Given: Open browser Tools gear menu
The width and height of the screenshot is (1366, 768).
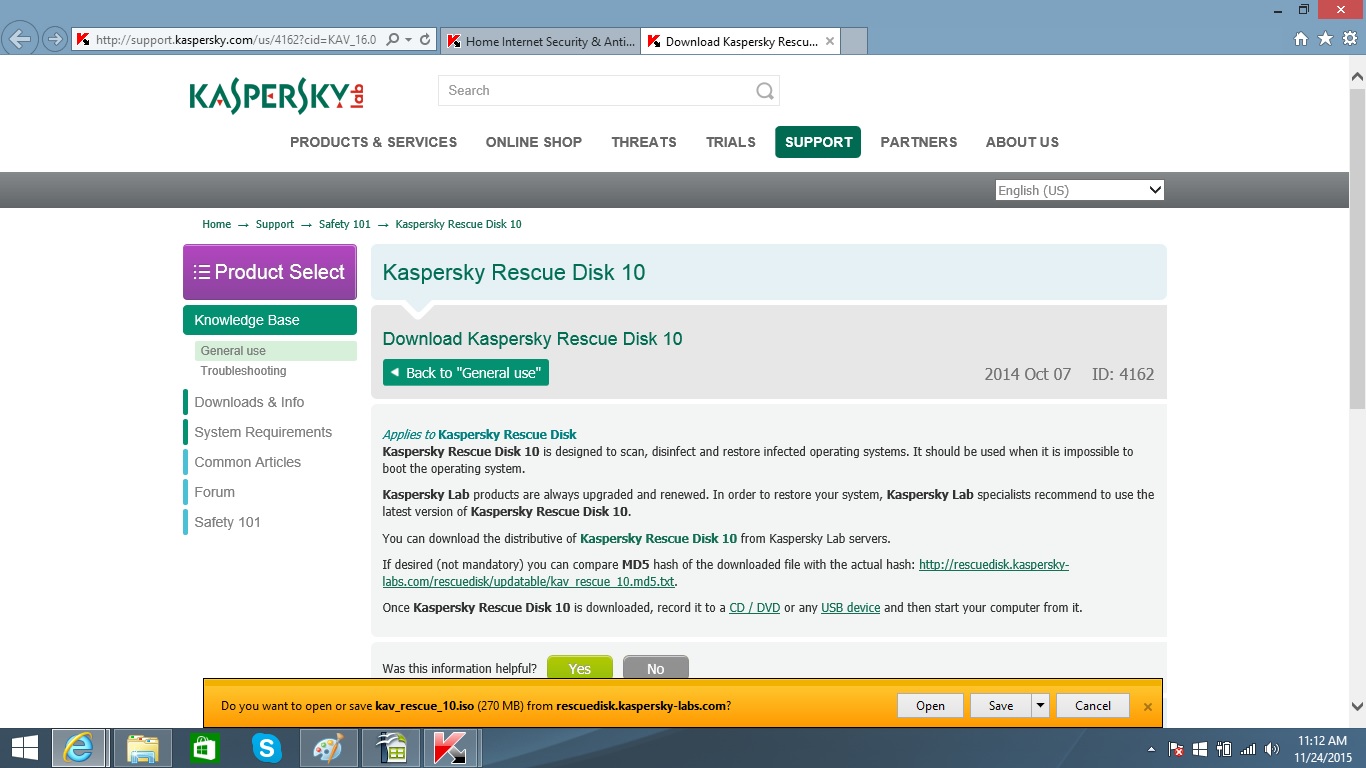Looking at the screenshot, I should coord(1349,39).
